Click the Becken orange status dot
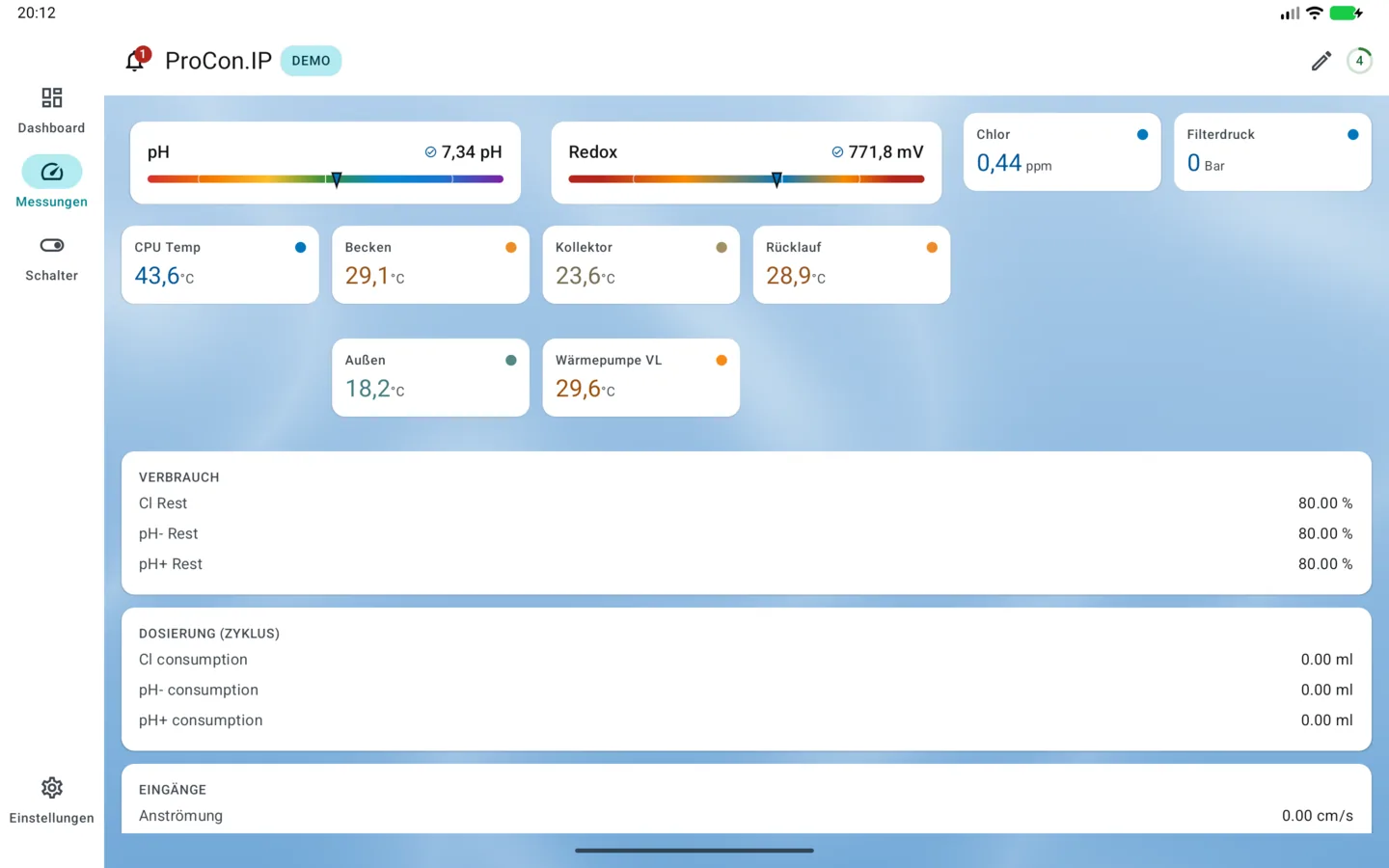 511,248
